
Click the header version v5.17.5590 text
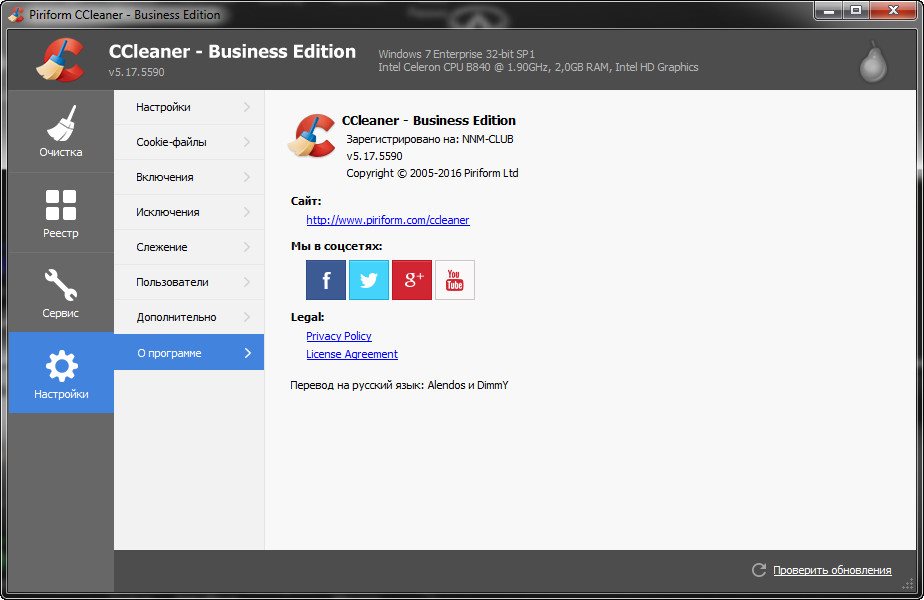[x=137, y=72]
